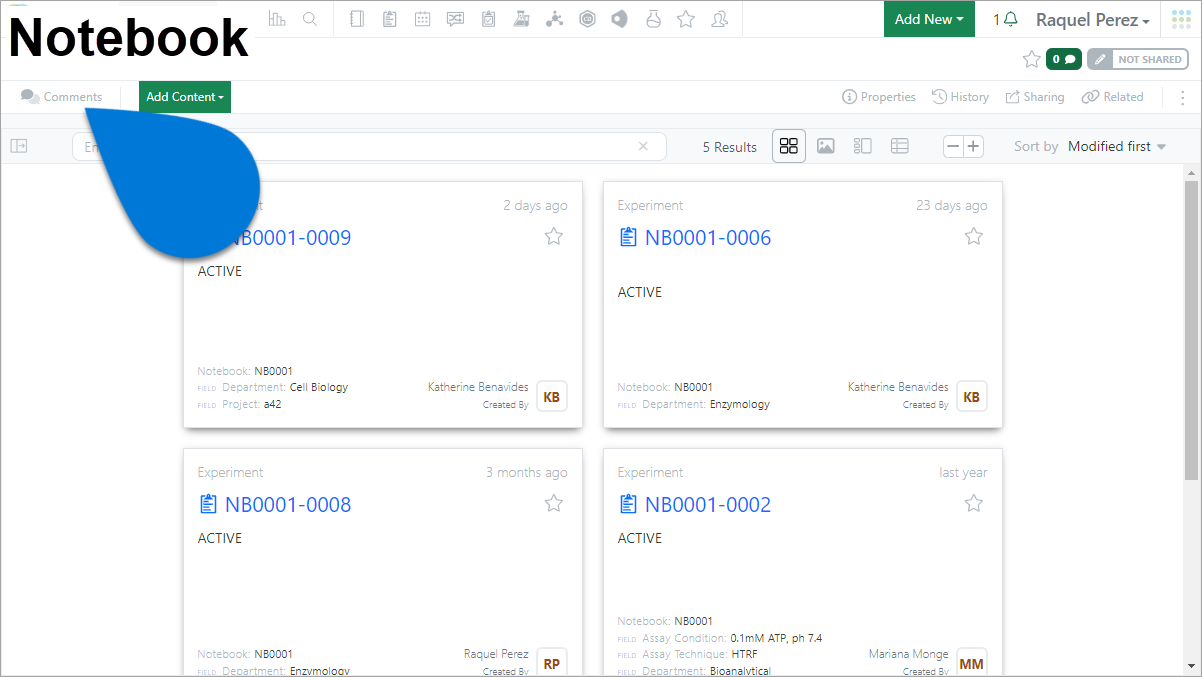Open the round-bottom flask icon

pyautogui.click(x=653, y=19)
